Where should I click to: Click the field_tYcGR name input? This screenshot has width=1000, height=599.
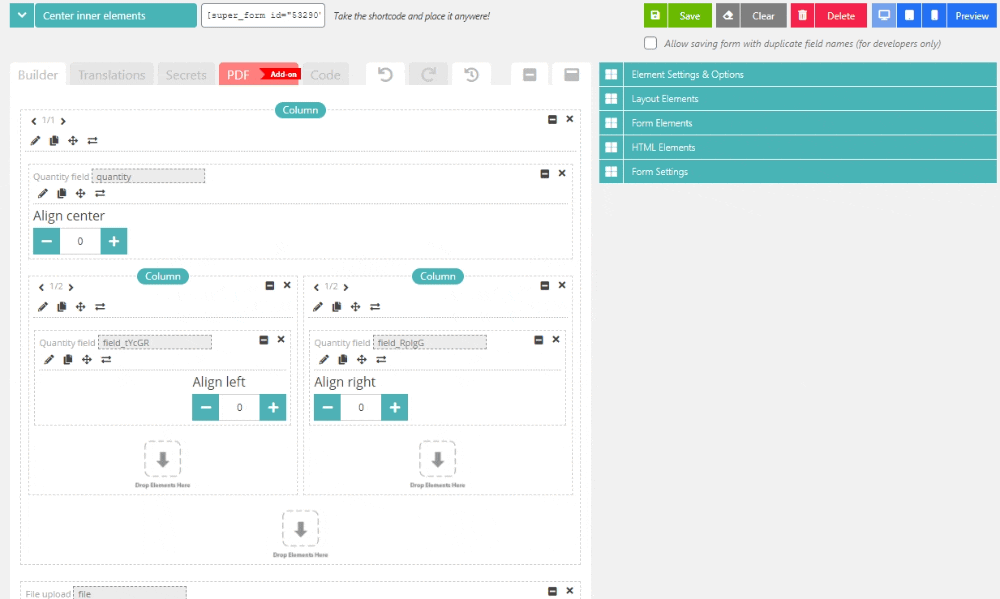point(154,342)
